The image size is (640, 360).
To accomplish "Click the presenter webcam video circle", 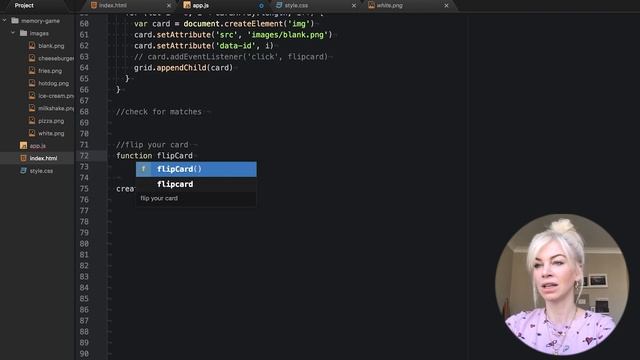I will tap(562, 284).
